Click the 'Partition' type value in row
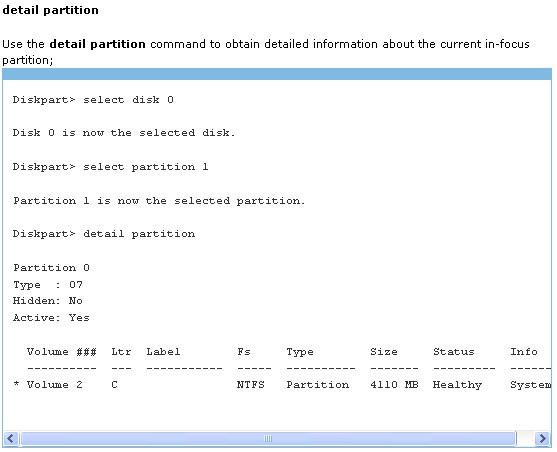The image size is (557, 452). (318, 385)
